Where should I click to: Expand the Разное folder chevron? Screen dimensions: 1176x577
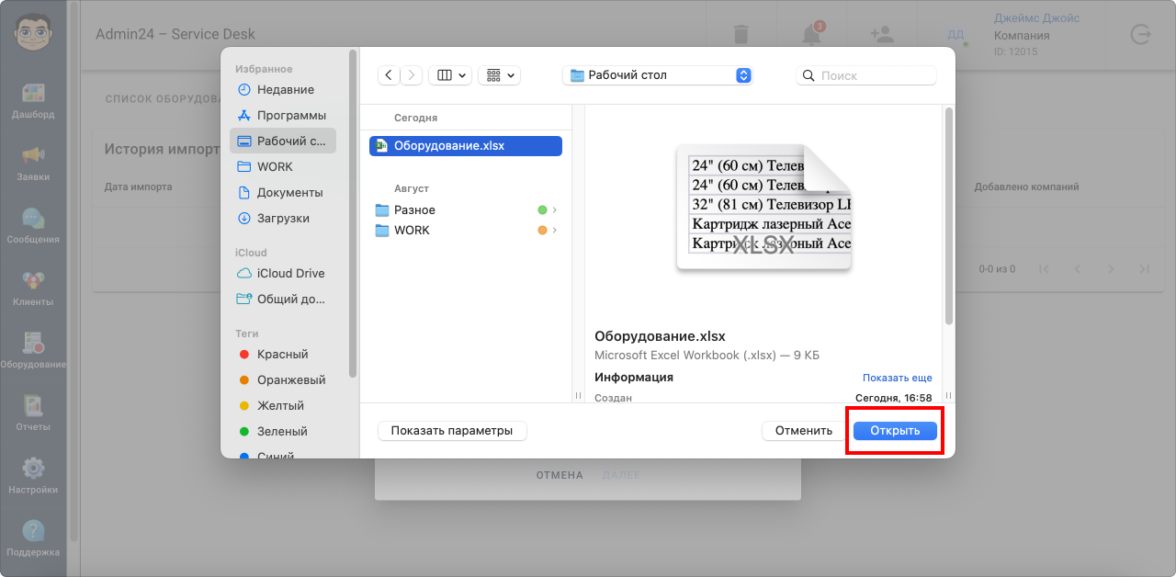pyautogui.click(x=554, y=210)
